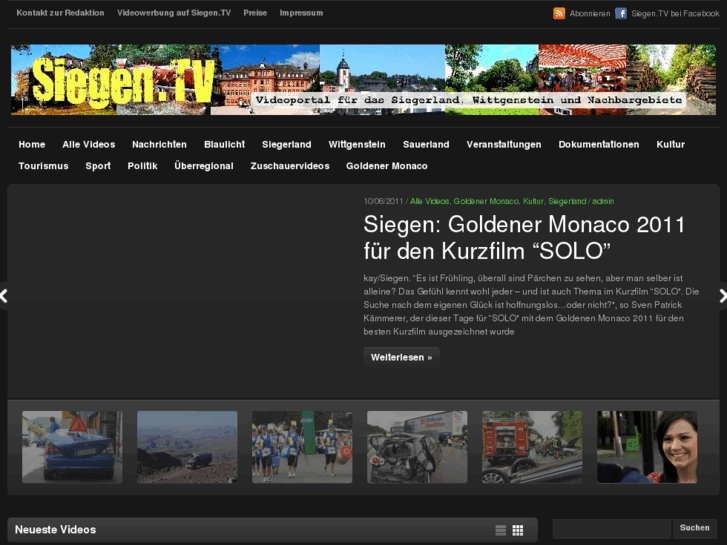This screenshot has width=727, height=545.
Task: Open Goldener Monaco in the main navigation
Action: point(387,166)
